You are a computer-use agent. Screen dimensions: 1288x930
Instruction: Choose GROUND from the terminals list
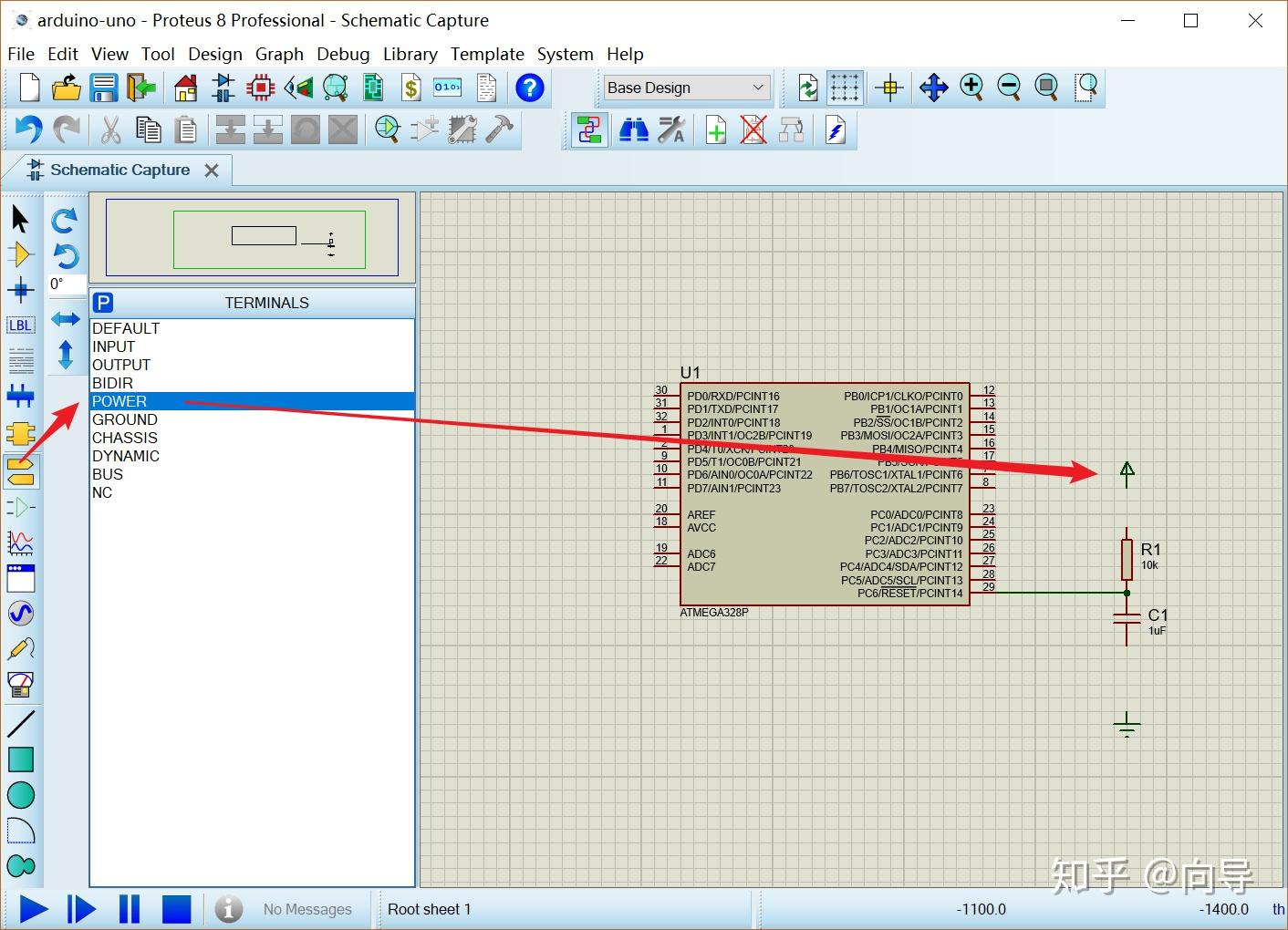pos(125,419)
